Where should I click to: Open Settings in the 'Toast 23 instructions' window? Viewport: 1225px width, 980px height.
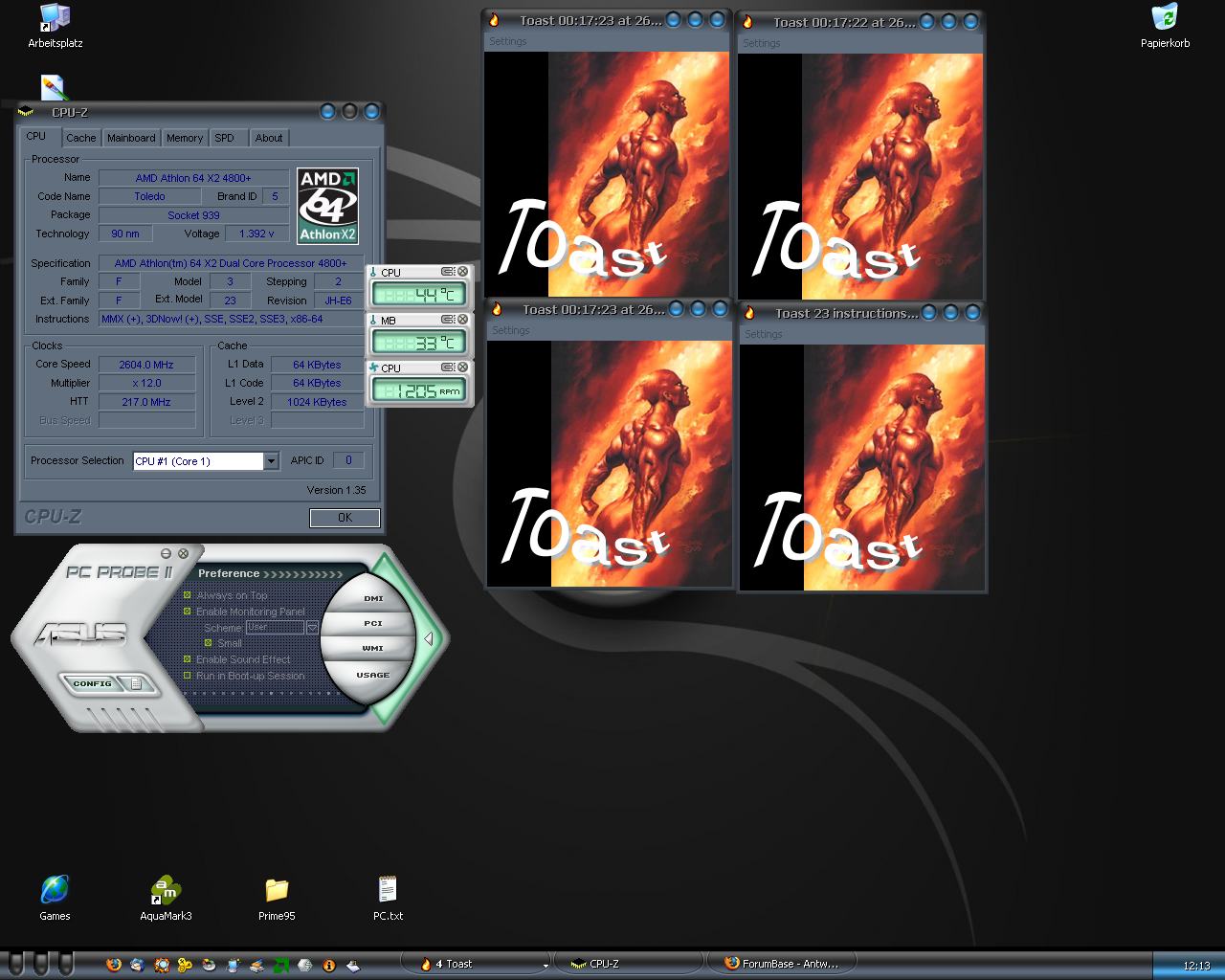pyautogui.click(x=763, y=334)
